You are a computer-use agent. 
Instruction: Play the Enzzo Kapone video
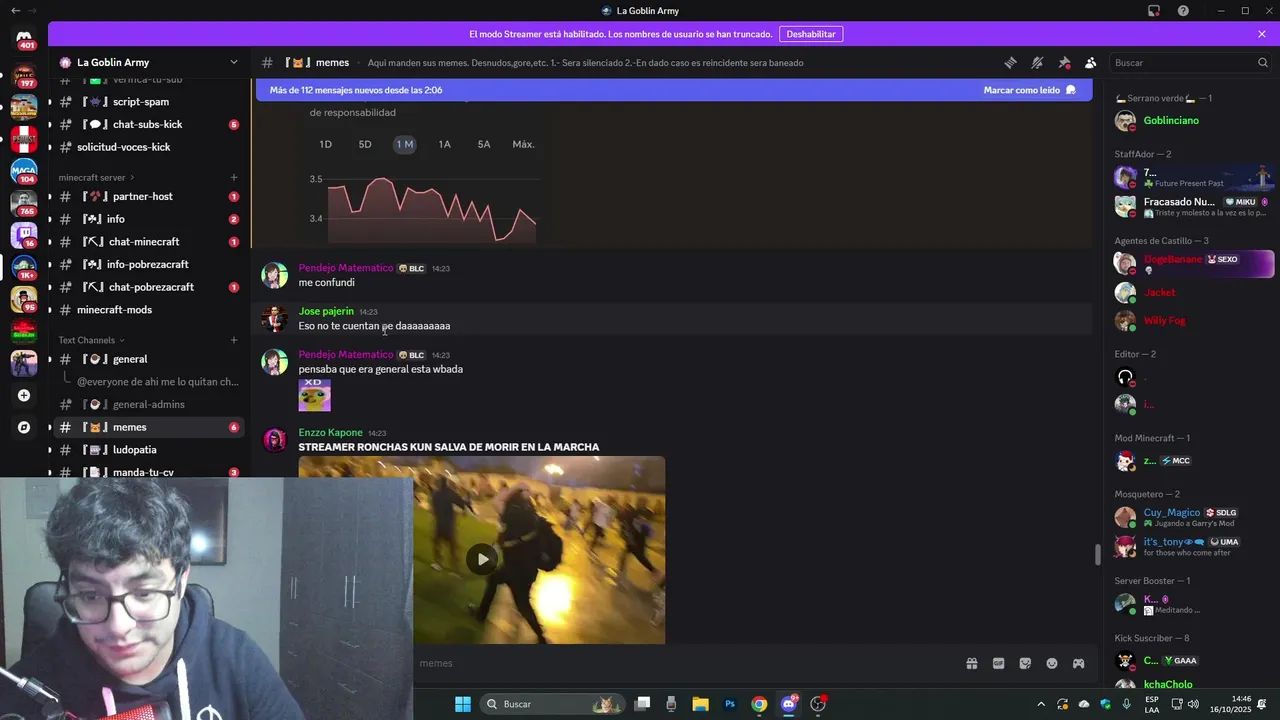tap(482, 559)
